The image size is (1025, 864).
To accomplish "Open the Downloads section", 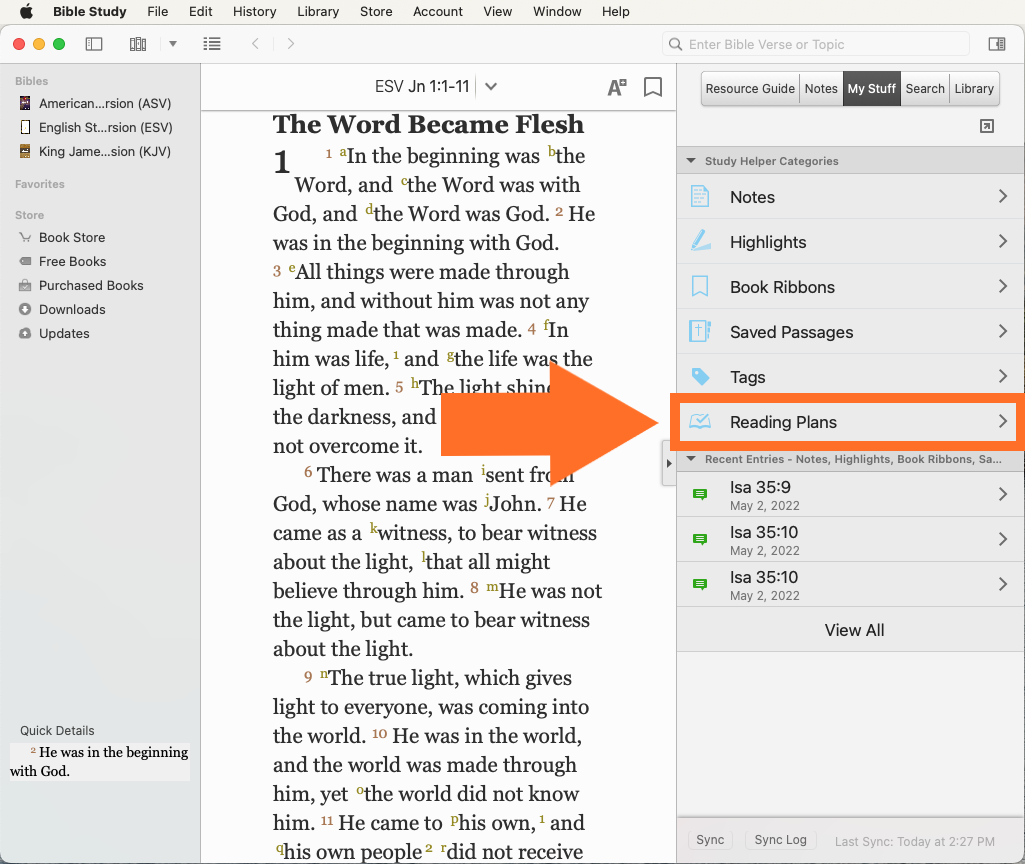I will pos(72,310).
